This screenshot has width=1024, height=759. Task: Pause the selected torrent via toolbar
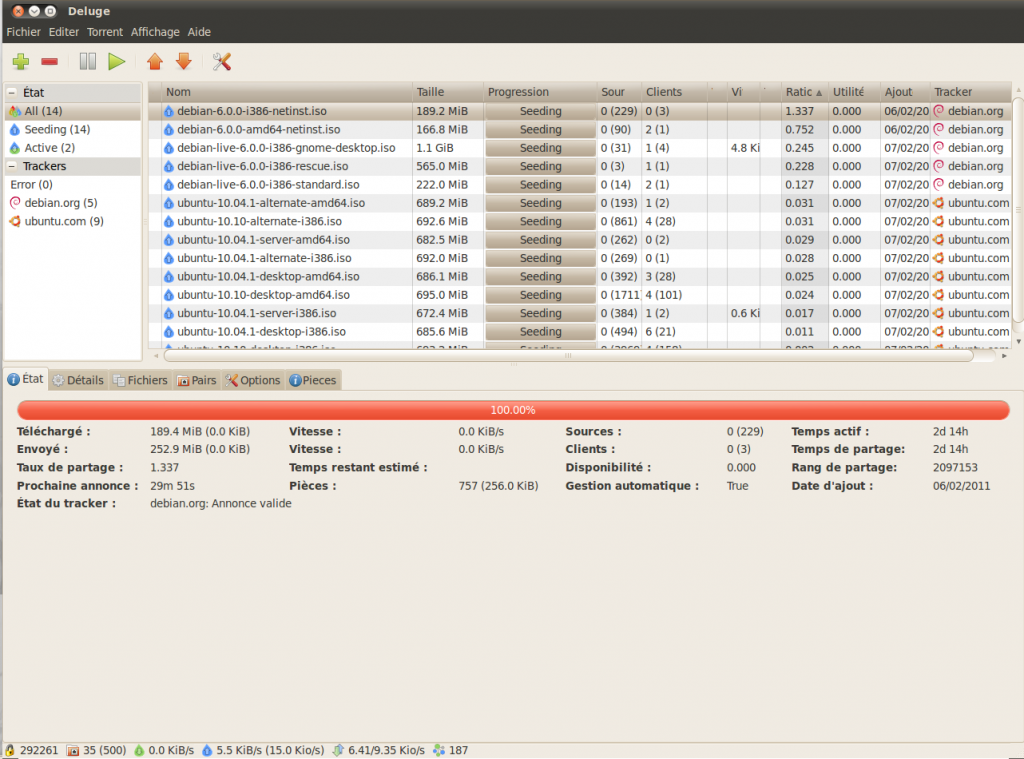coord(87,61)
